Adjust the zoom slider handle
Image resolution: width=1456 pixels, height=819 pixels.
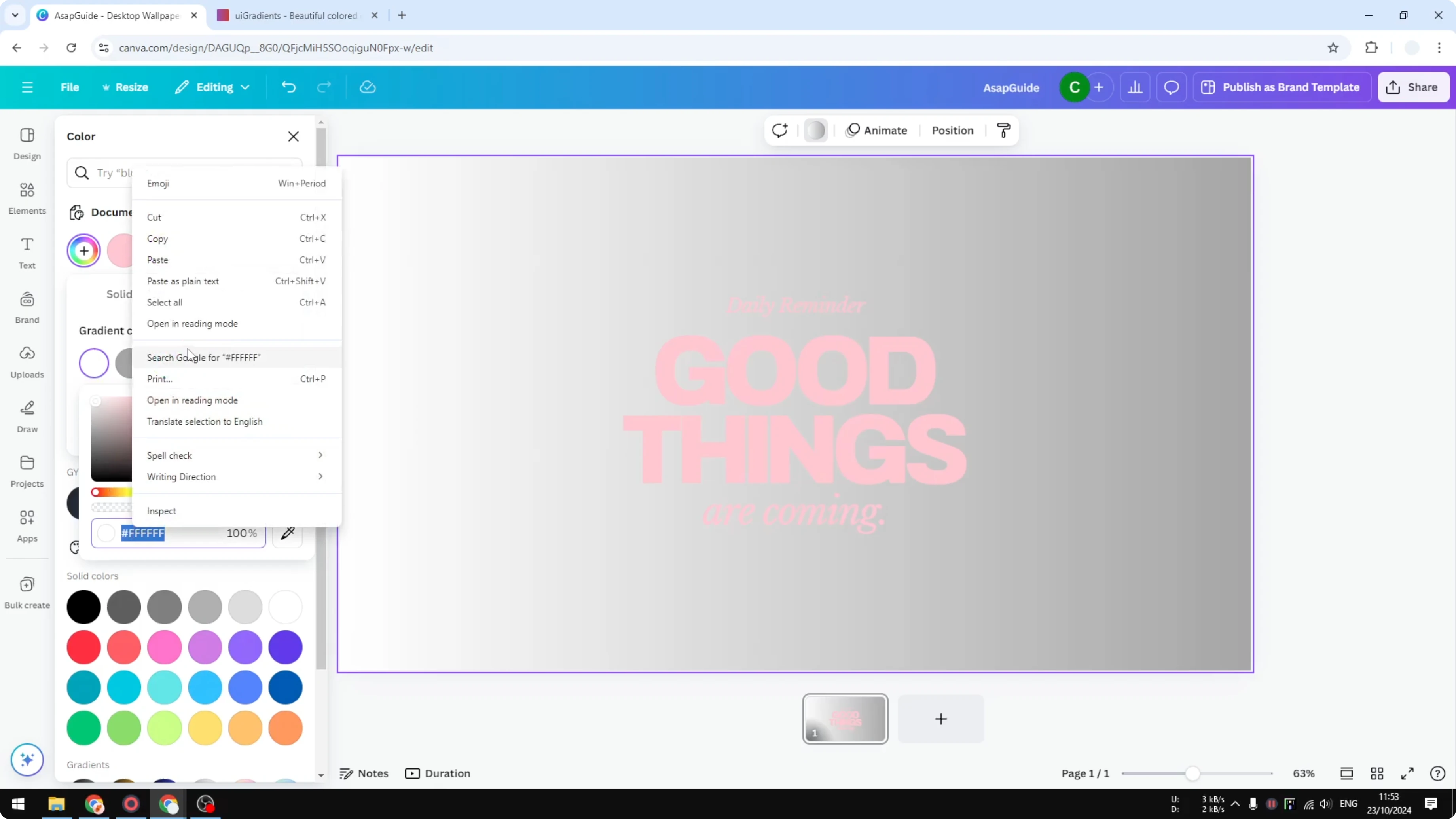tap(1192, 773)
